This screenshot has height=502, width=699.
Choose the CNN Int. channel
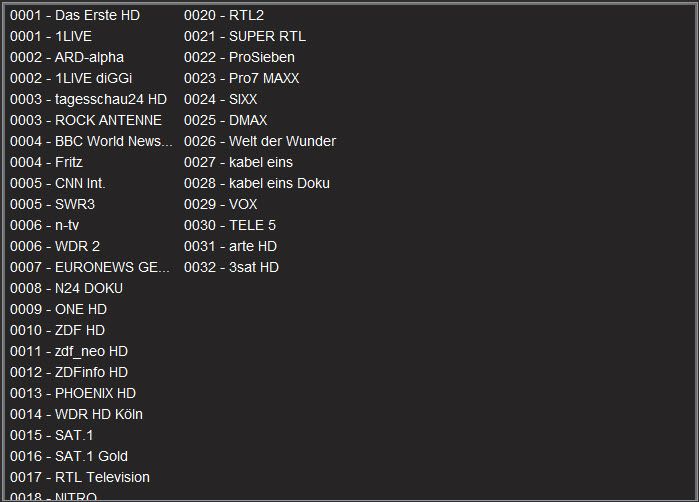(x=58, y=183)
